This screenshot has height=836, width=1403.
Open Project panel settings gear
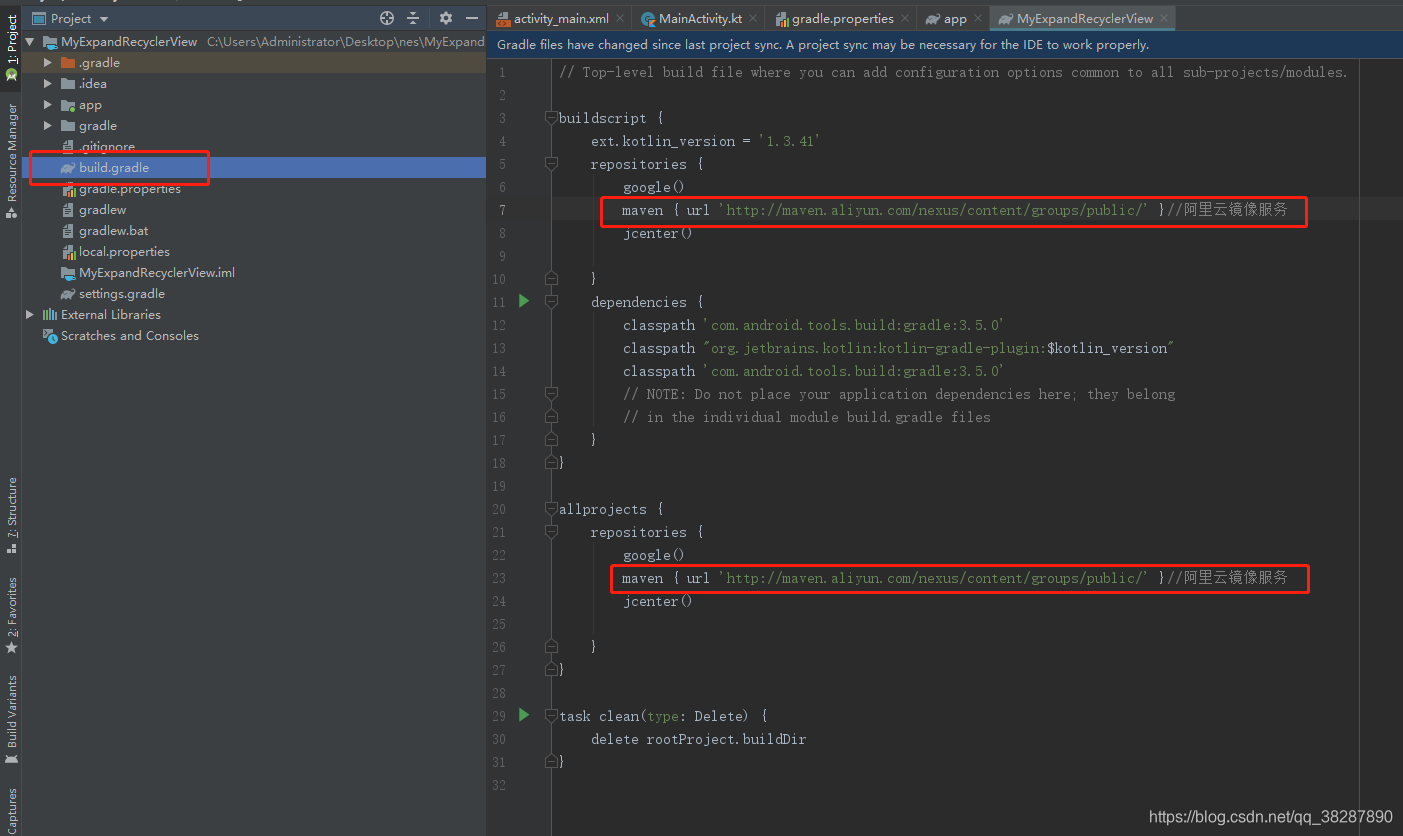[446, 18]
